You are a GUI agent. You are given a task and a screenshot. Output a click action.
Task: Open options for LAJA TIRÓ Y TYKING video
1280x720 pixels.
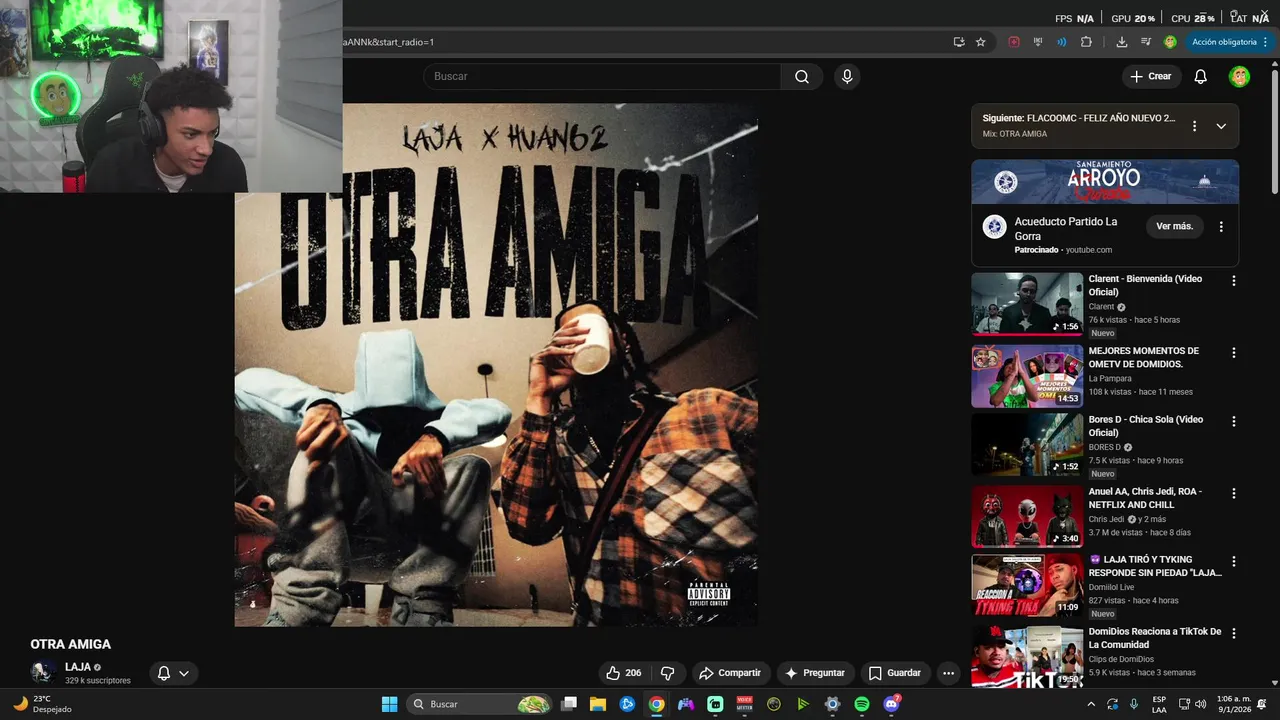coord(1234,561)
